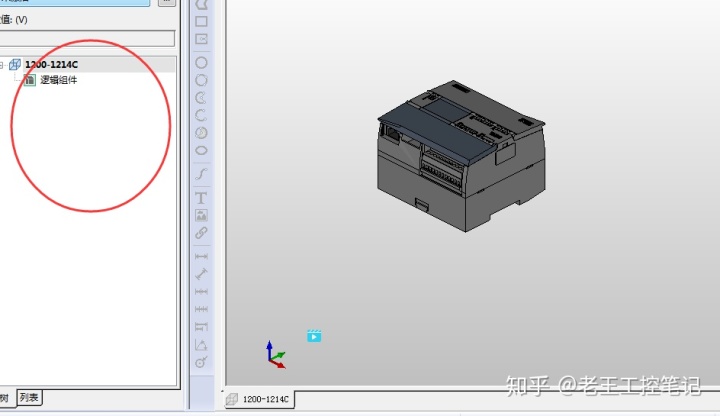Select the Text (T) tool

[201, 198]
